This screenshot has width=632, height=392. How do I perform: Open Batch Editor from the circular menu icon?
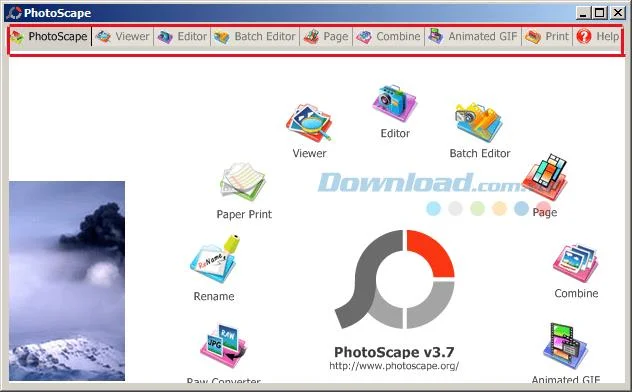479,122
